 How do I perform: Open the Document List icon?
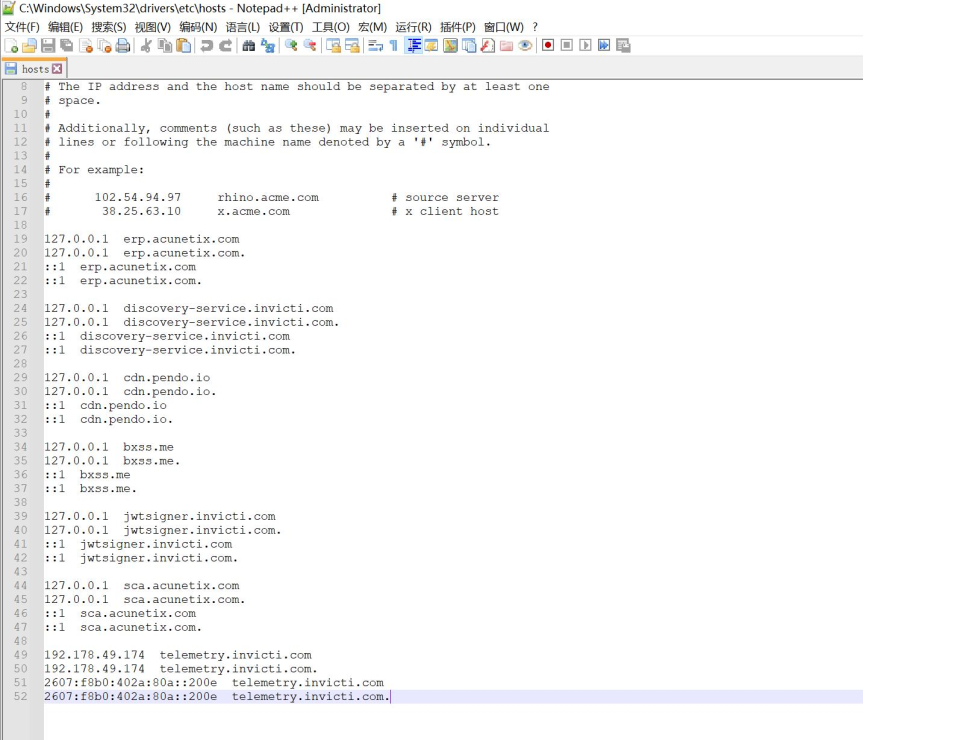click(469, 46)
